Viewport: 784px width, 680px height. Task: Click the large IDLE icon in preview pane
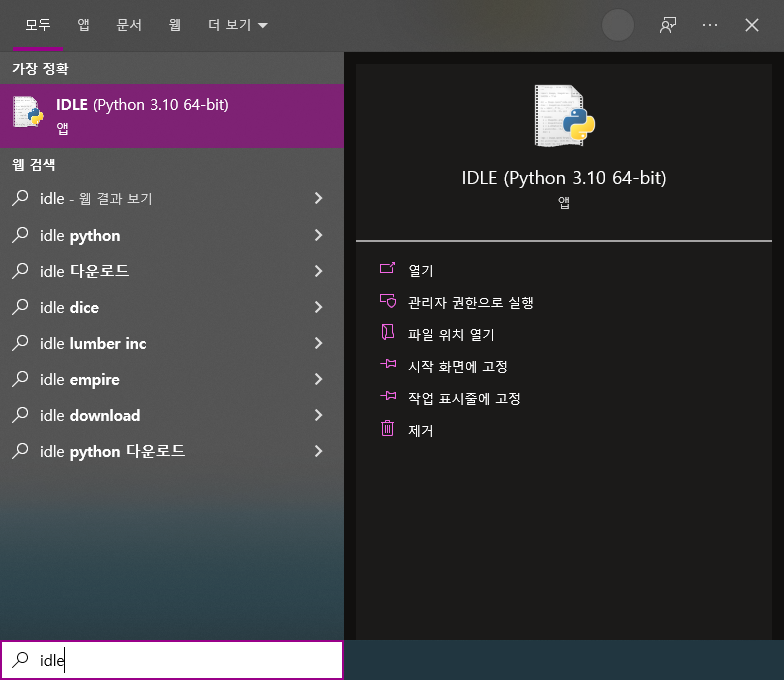click(x=564, y=116)
